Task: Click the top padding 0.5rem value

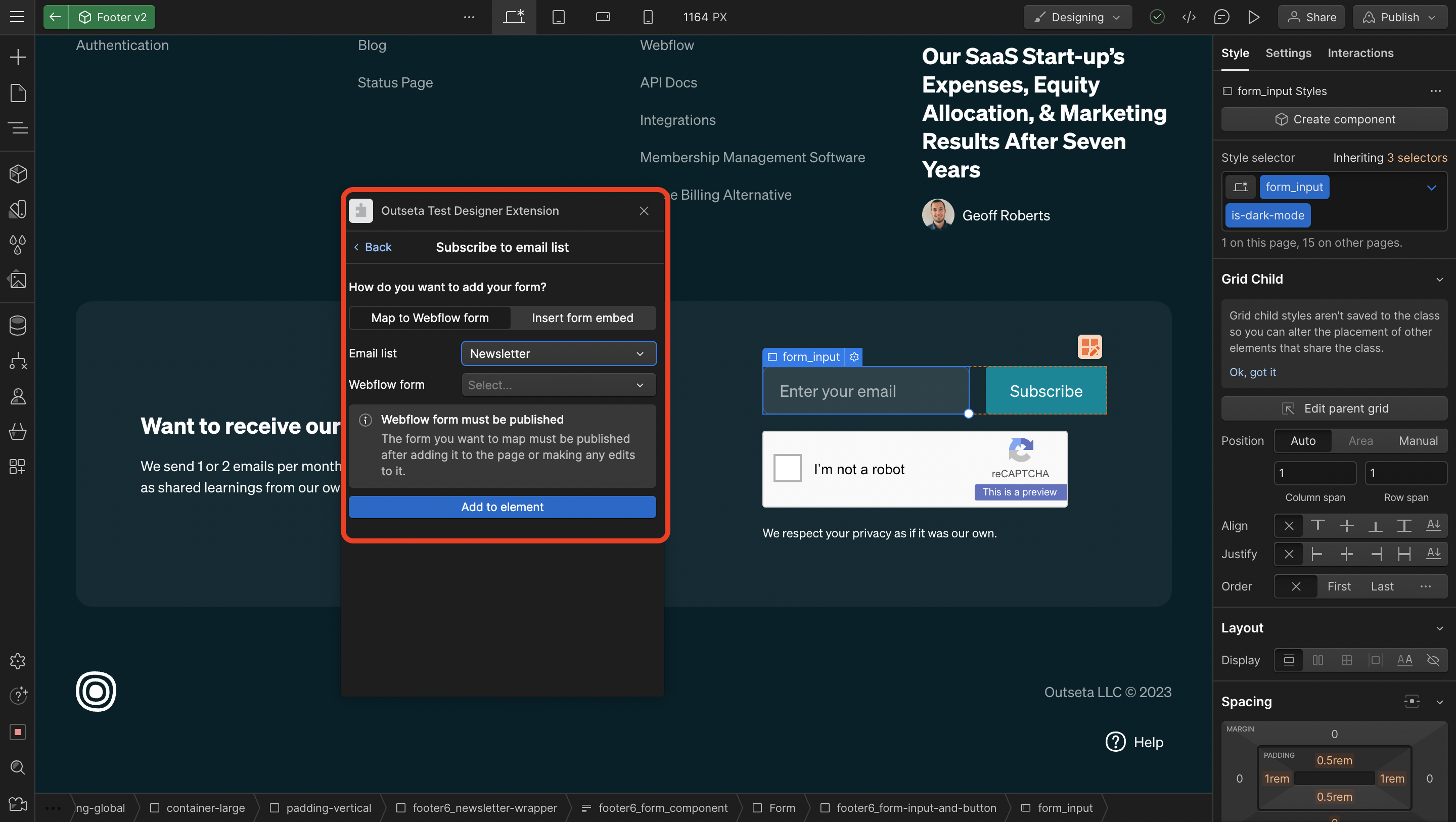Action: tap(1334, 760)
